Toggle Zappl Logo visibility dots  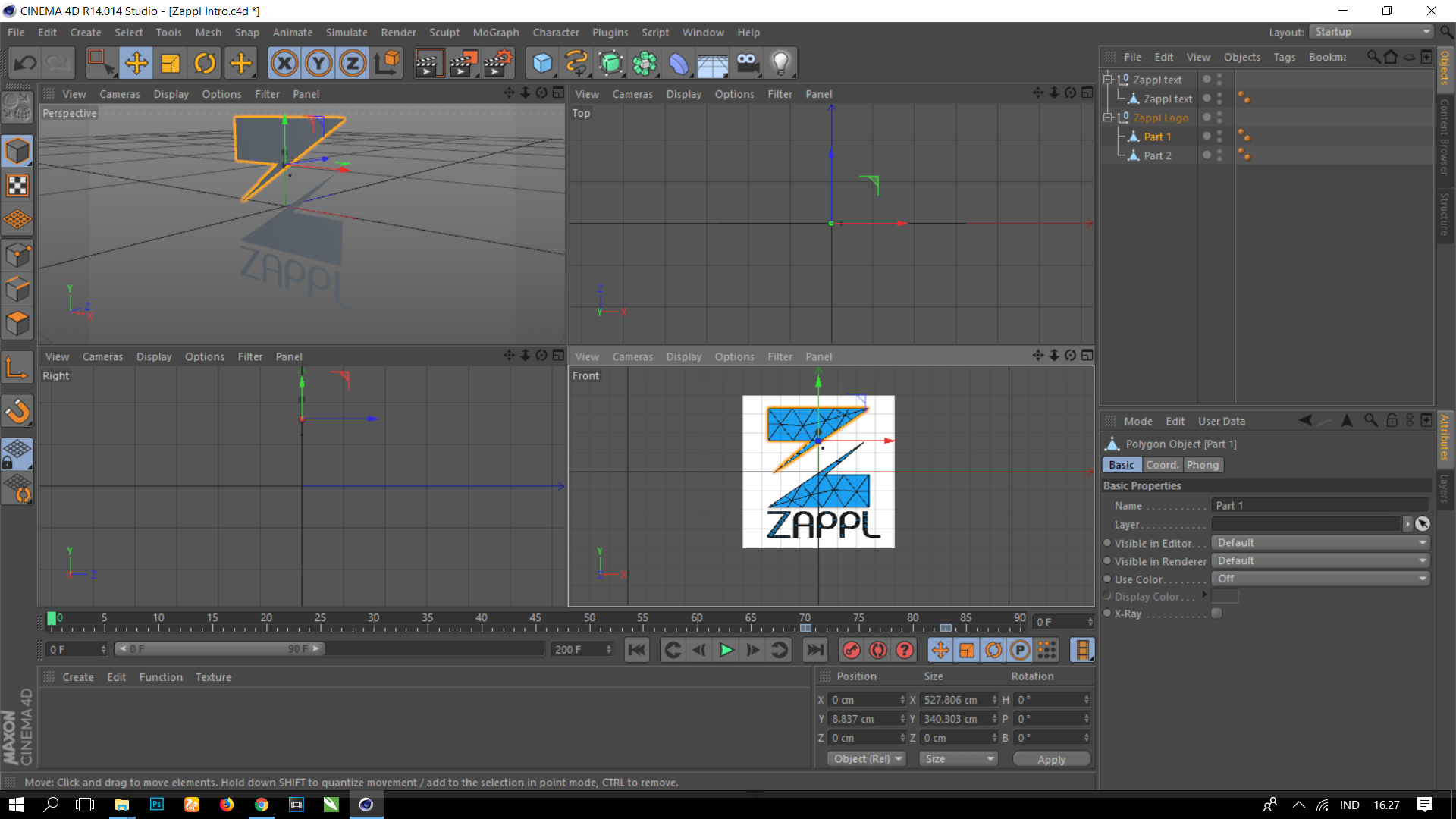click(x=1219, y=118)
